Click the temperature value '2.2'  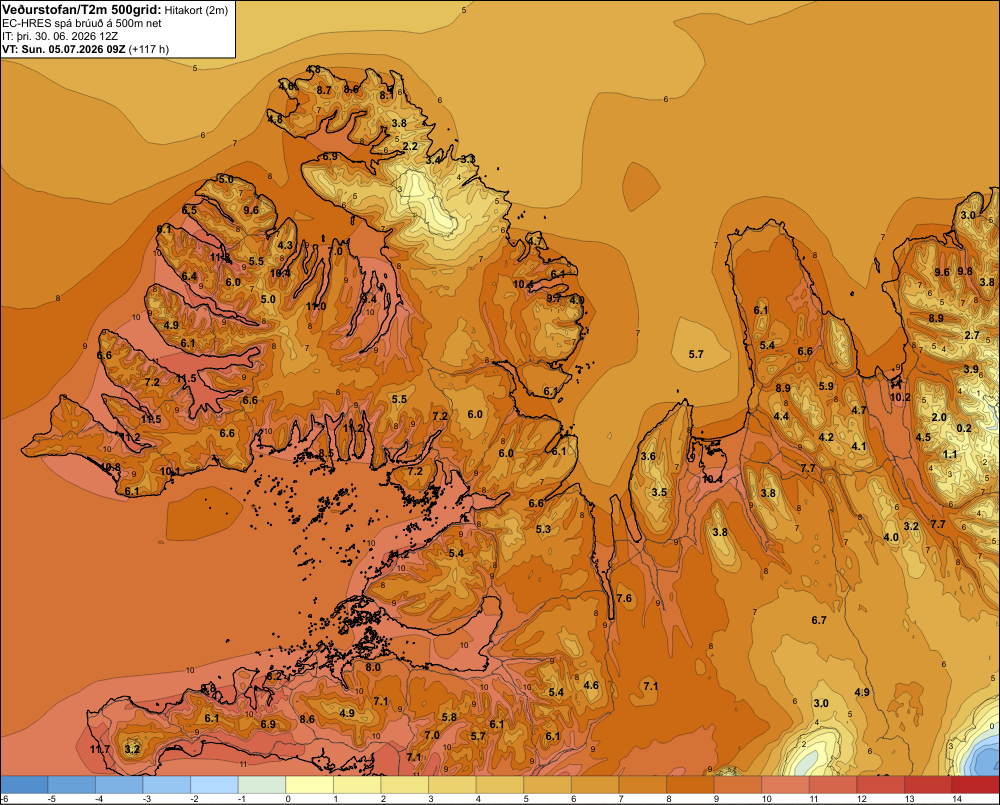(410, 146)
